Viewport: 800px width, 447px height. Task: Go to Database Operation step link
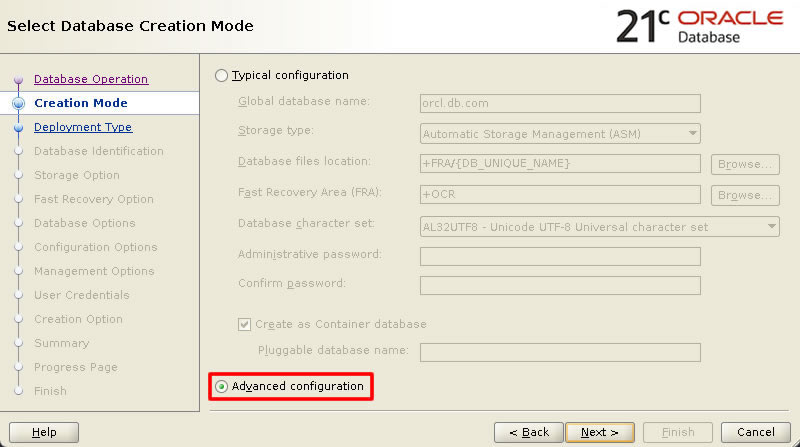pos(91,79)
